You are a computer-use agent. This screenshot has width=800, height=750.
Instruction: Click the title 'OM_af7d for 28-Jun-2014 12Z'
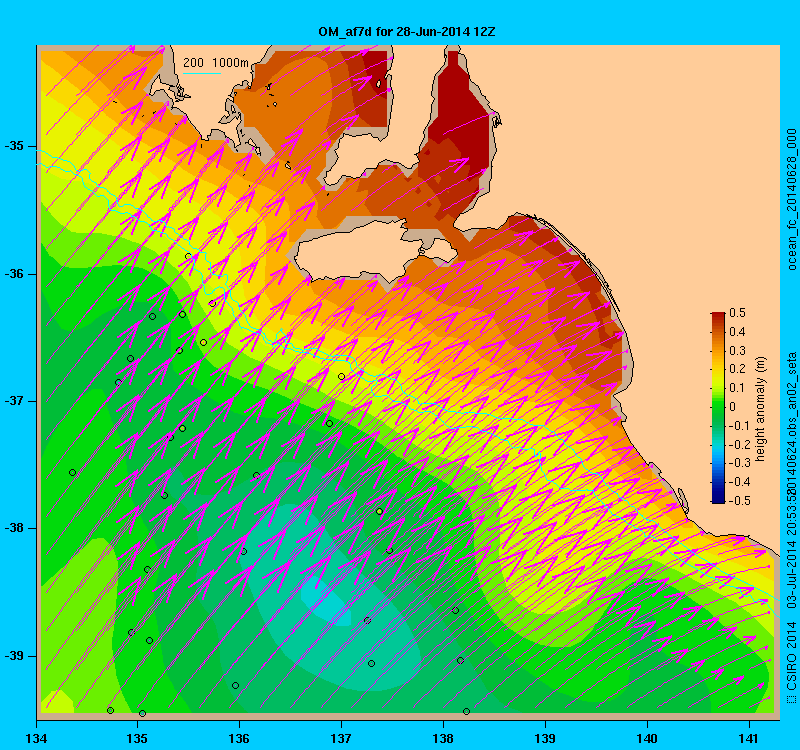click(x=407, y=32)
